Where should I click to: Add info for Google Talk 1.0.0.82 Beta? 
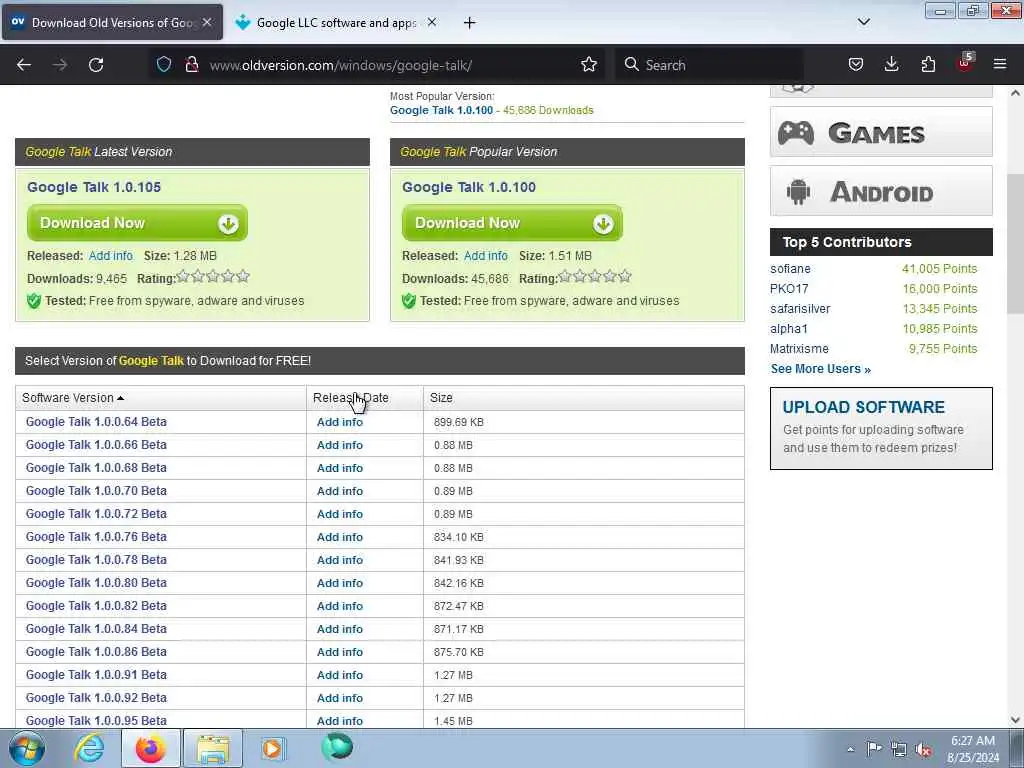340,606
